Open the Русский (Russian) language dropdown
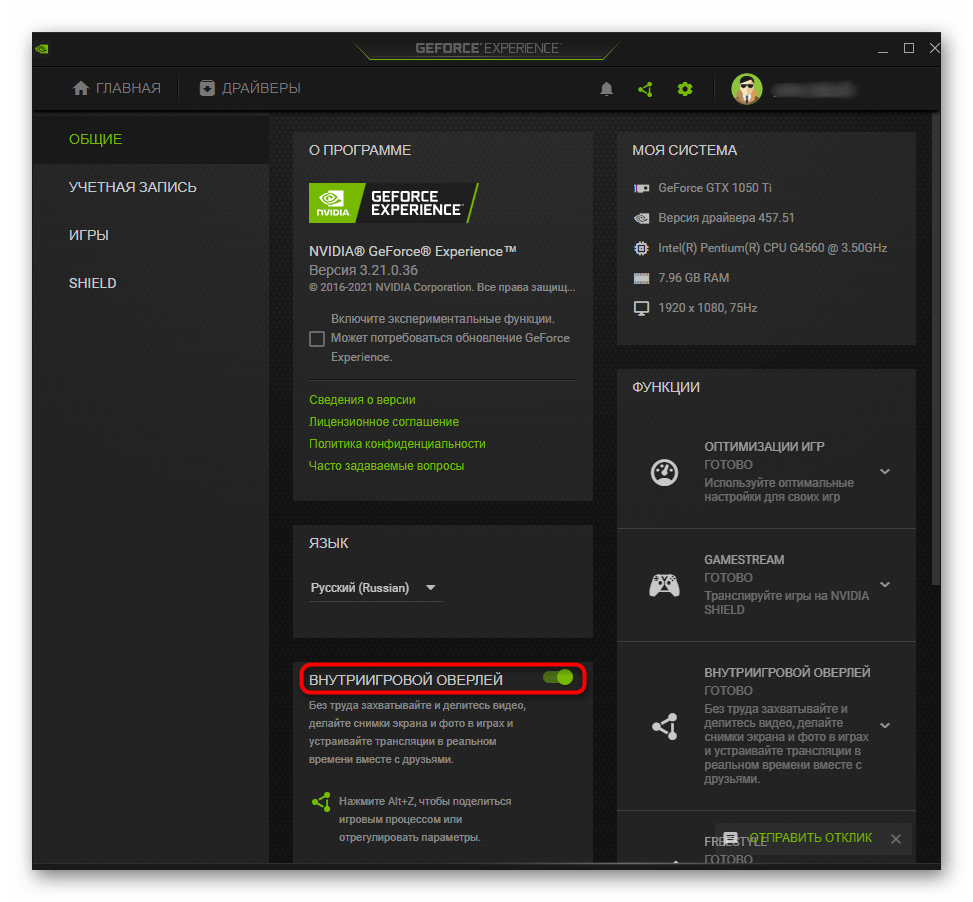Screen dimensions: 973x902 [x=375, y=587]
